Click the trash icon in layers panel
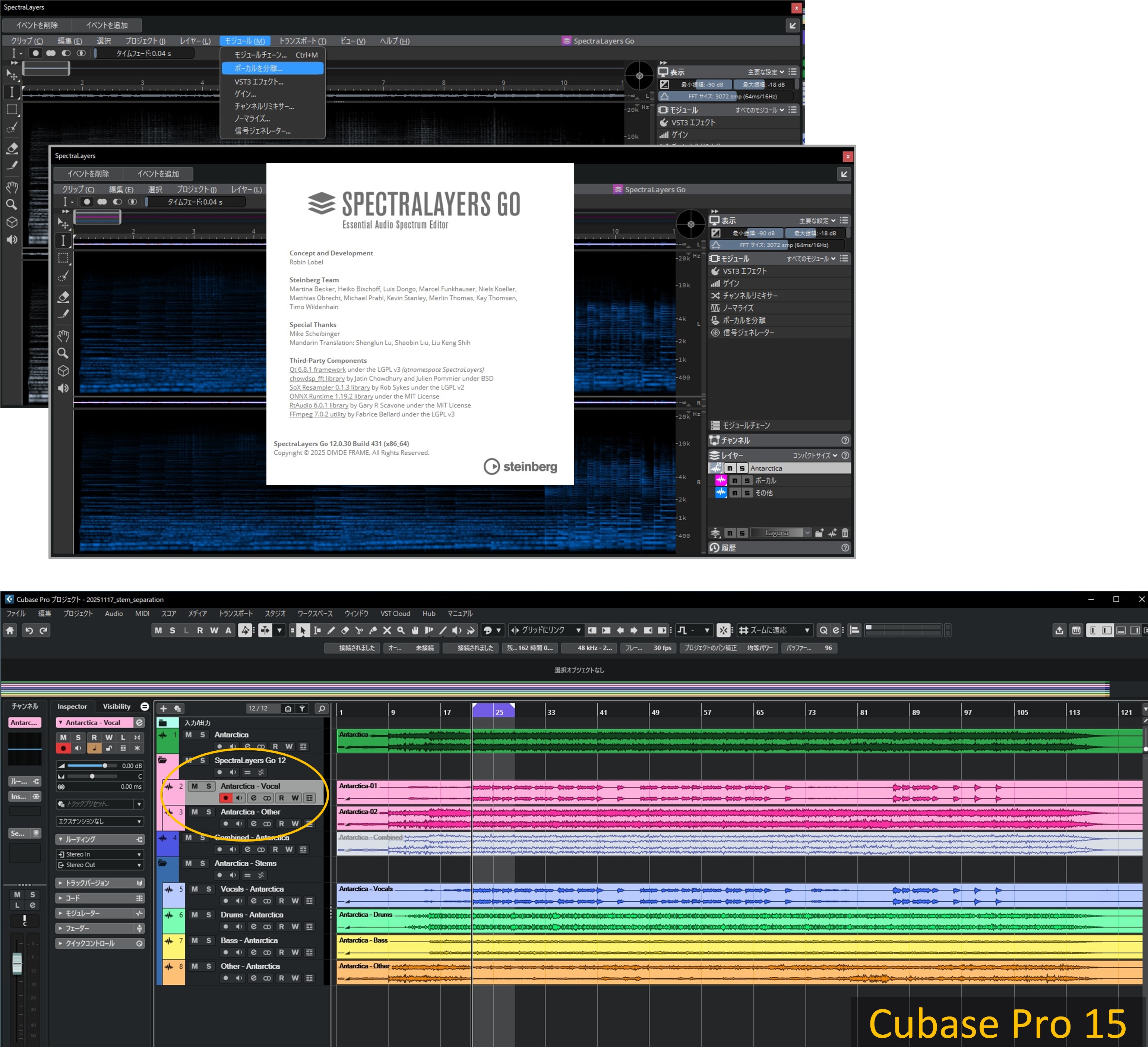Image resolution: width=1148 pixels, height=1047 pixels. (x=844, y=533)
